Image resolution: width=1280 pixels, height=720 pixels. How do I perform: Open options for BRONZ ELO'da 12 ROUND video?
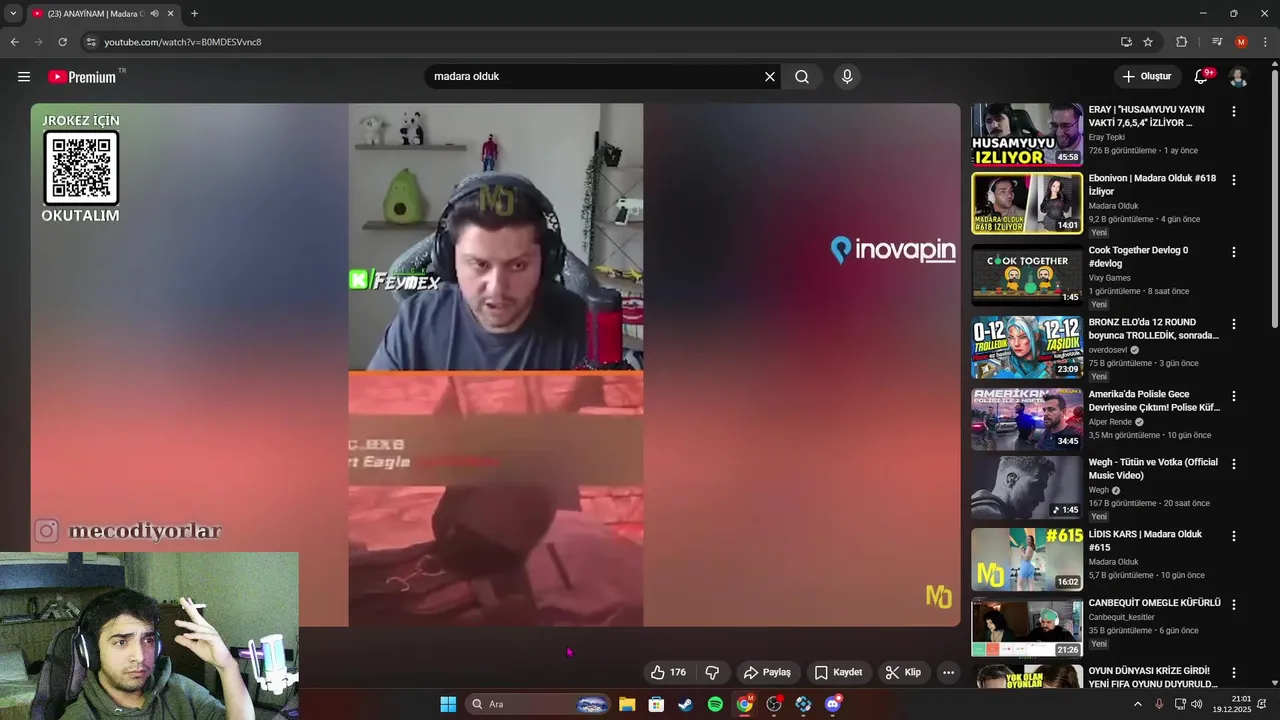[x=1233, y=324]
